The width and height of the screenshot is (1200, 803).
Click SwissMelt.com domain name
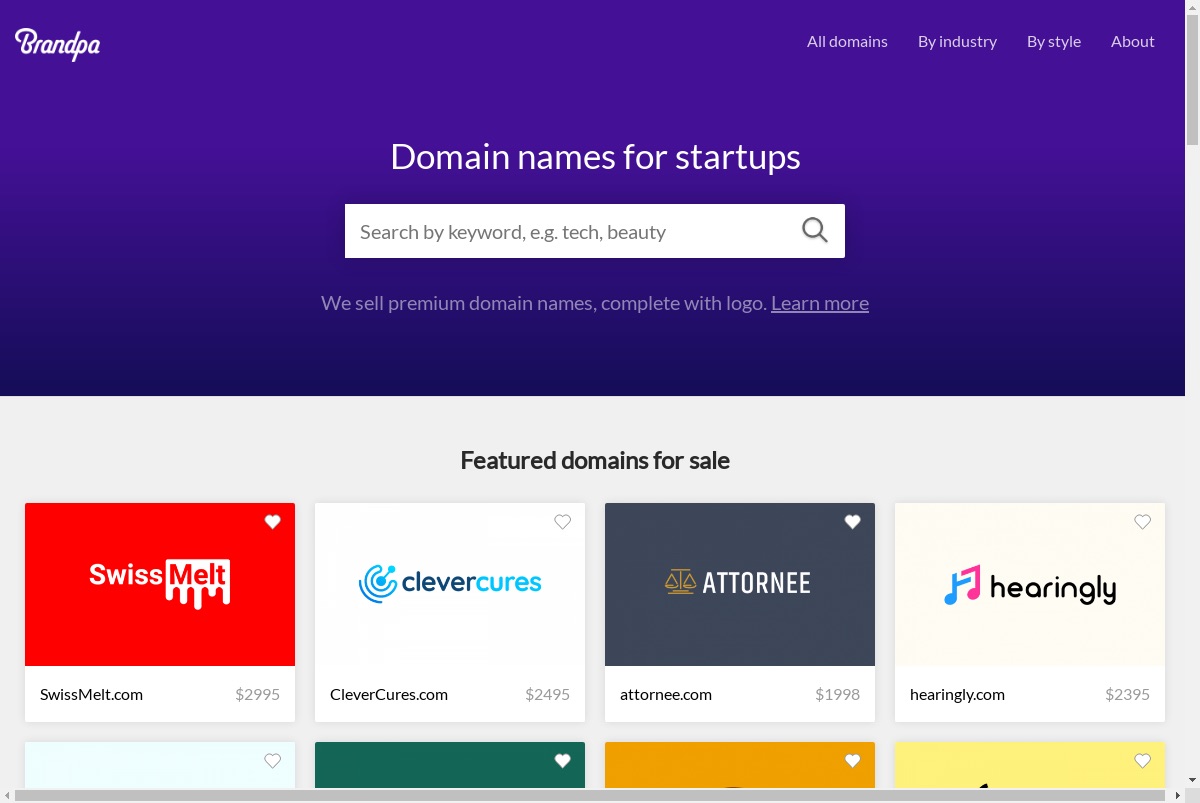point(91,694)
